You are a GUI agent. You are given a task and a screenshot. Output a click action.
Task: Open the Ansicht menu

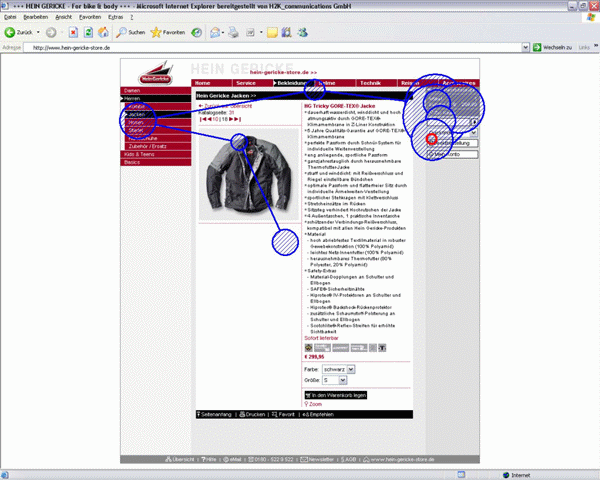click(64, 17)
